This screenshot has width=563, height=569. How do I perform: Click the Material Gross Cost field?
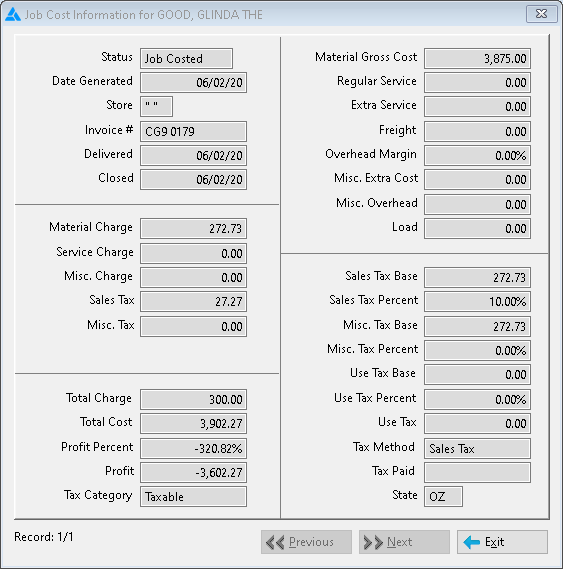pyautogui.click(x=477, y=58)
